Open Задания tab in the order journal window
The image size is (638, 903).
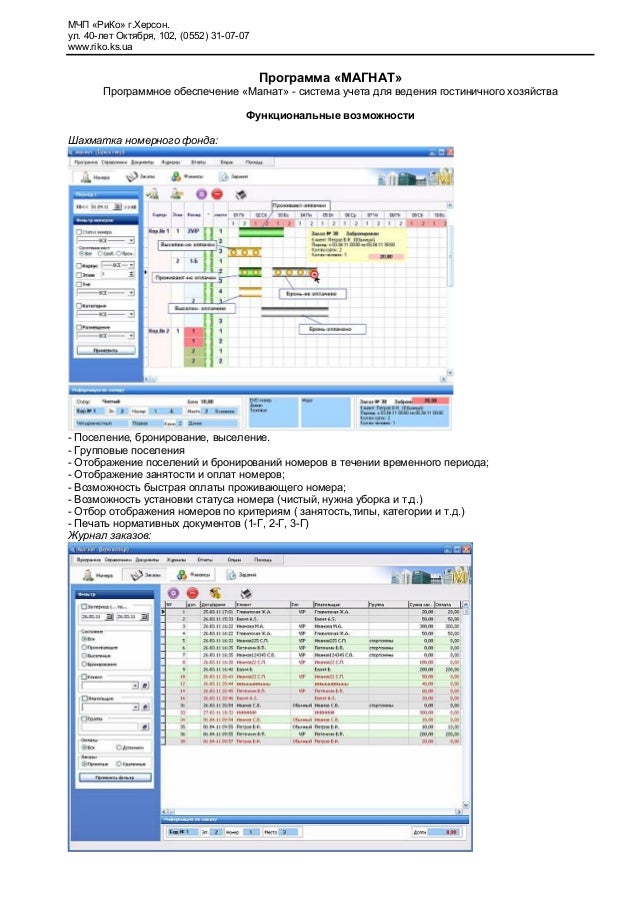[241, 575]
